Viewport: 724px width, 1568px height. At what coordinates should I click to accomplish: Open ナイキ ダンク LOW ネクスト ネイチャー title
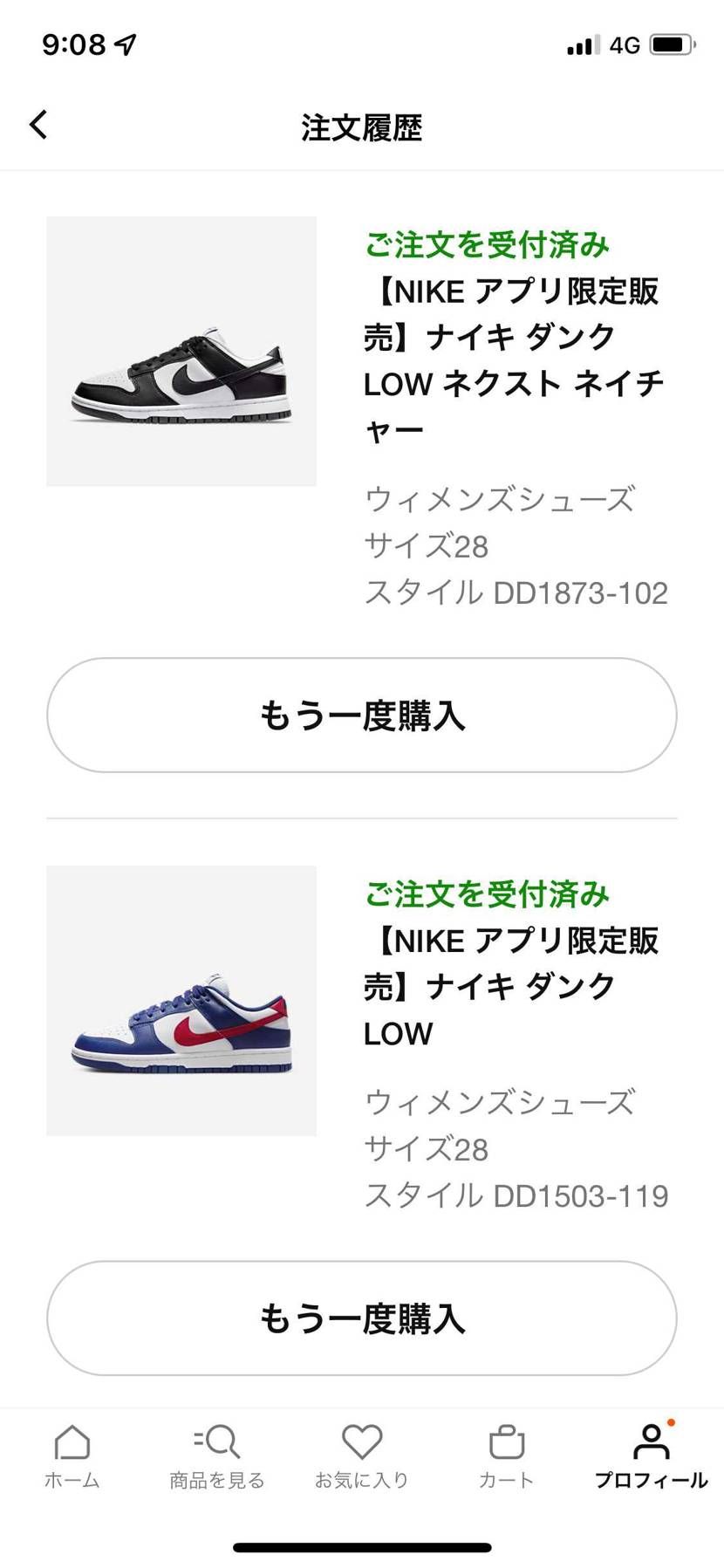514,360
